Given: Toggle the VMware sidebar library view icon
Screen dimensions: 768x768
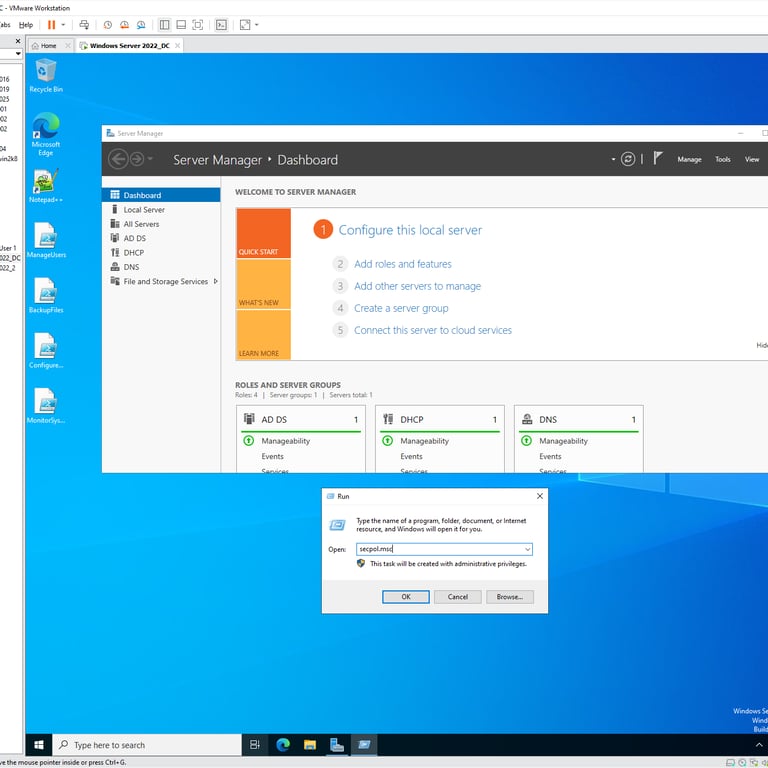Looking at the screenshot, I should [165, 24].
